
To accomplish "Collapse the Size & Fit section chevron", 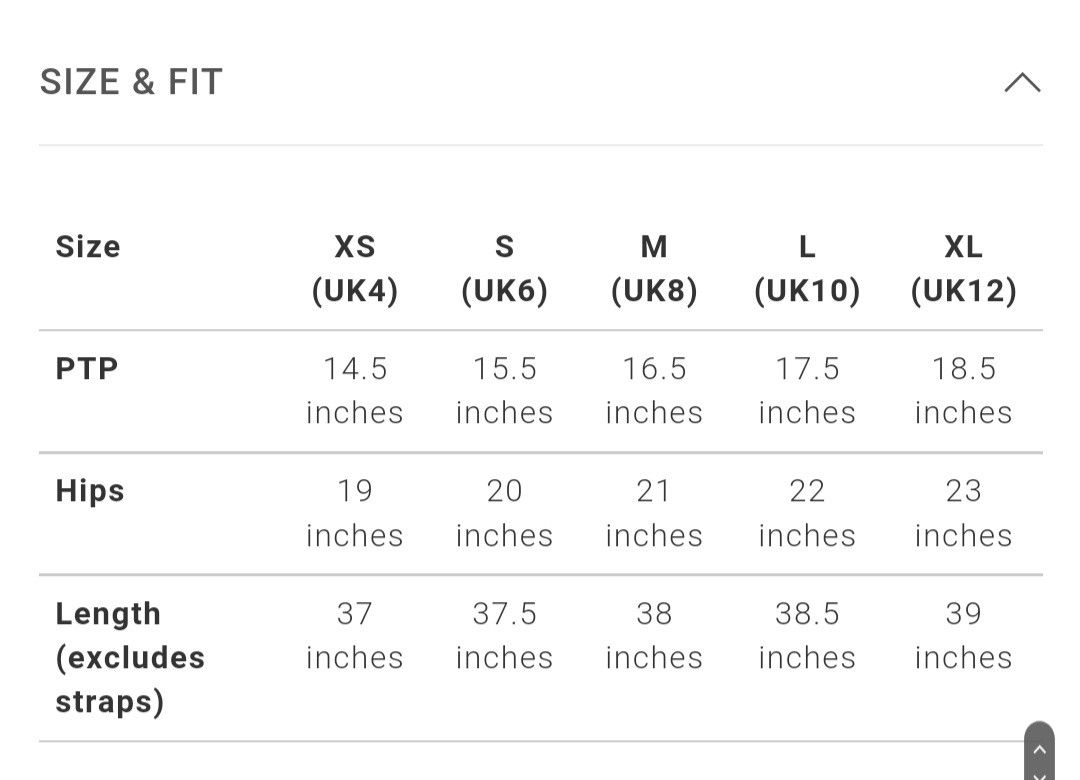I will coord(1022,83).
